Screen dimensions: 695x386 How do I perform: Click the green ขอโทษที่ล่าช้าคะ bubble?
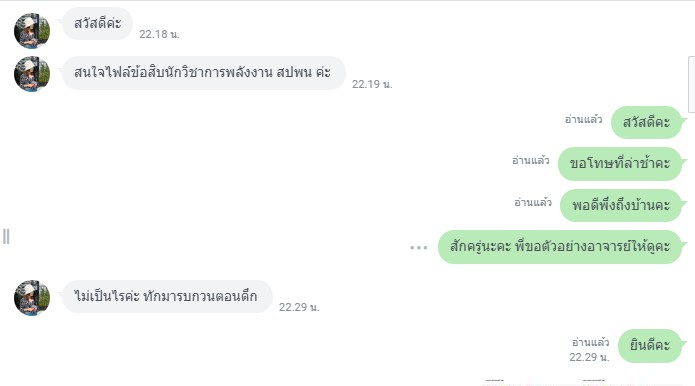[619, 164]
